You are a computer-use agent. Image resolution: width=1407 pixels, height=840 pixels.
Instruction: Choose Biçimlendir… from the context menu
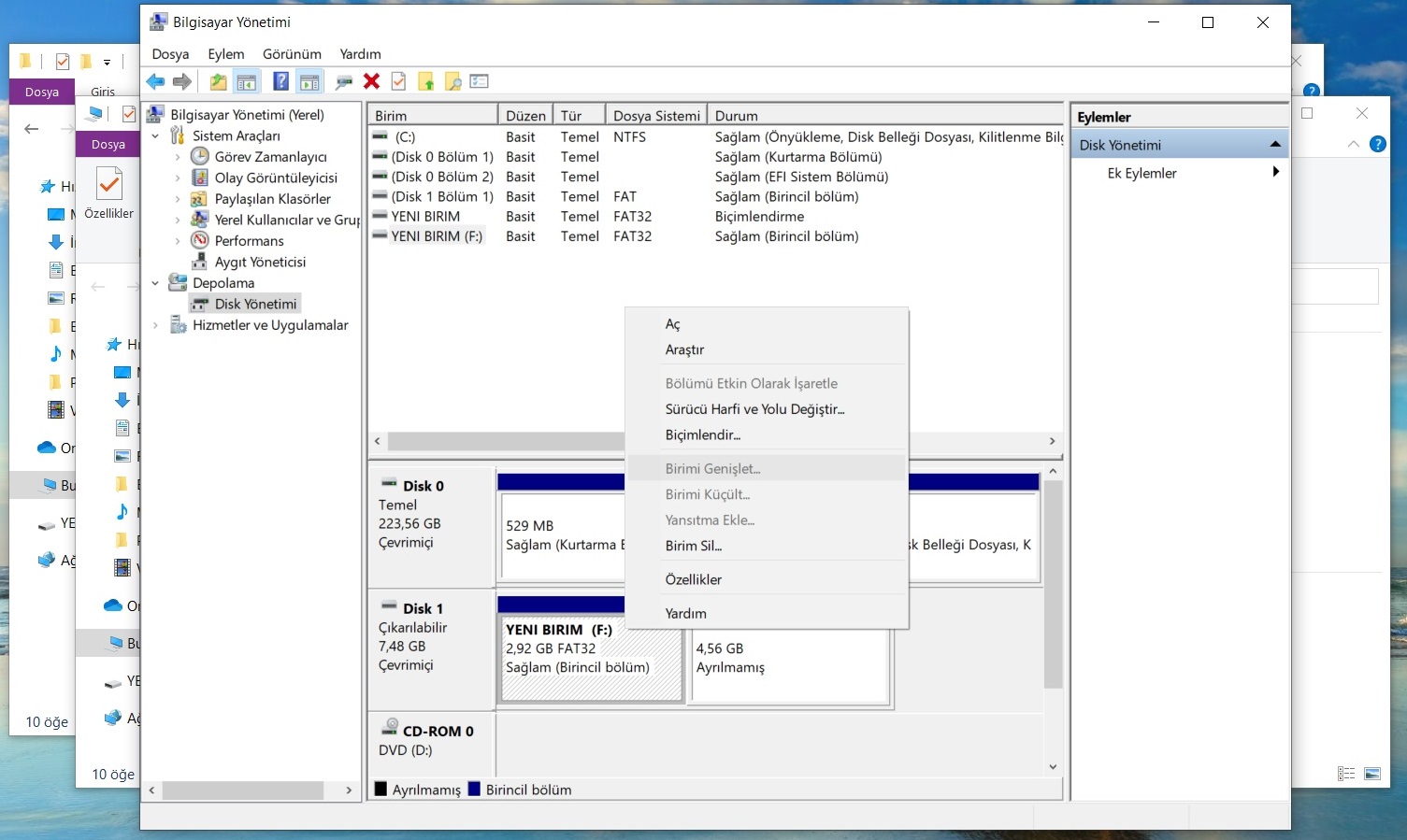click(767, 434)
